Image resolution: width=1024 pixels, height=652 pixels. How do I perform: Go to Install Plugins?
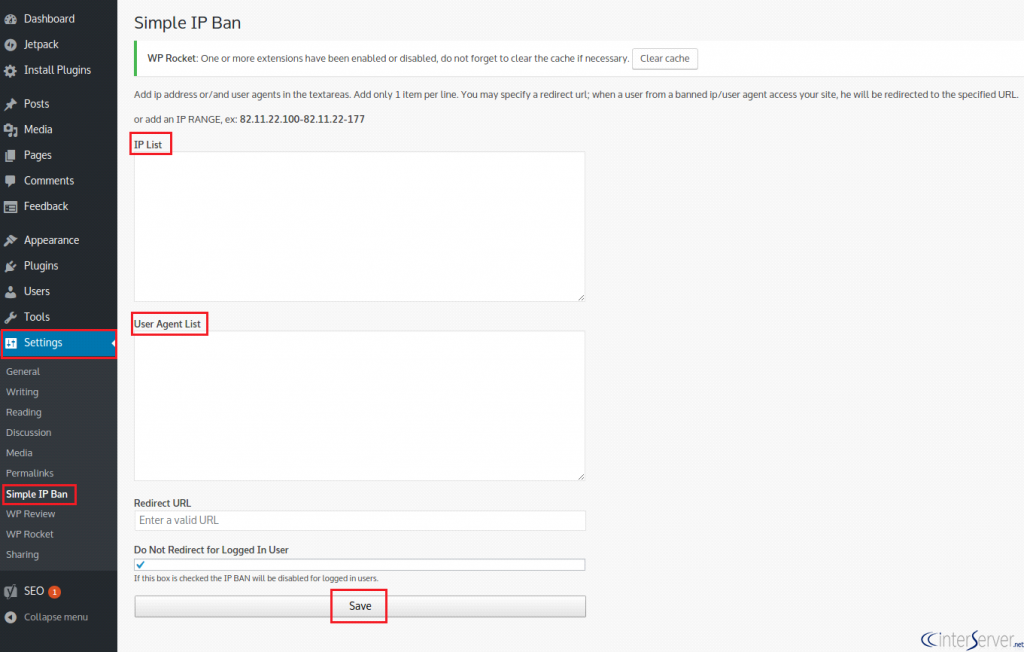point(59,70)
